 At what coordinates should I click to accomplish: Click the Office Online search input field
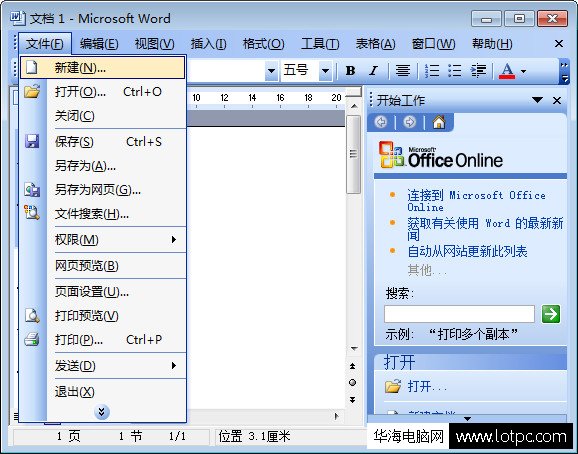coord(459,314)
